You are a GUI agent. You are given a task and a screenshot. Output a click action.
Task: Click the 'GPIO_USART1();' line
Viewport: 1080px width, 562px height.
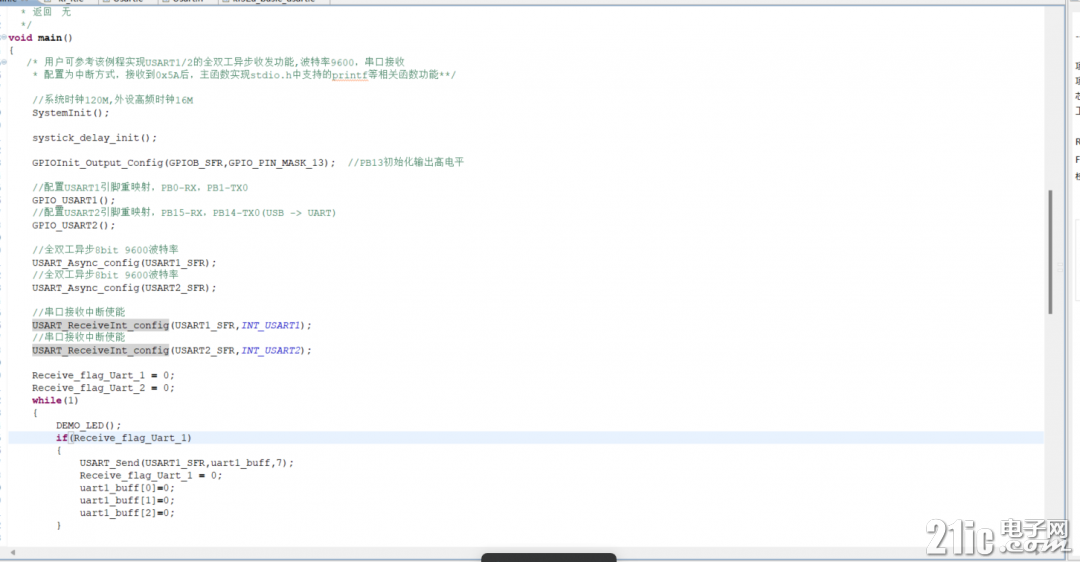coord(74,200)
